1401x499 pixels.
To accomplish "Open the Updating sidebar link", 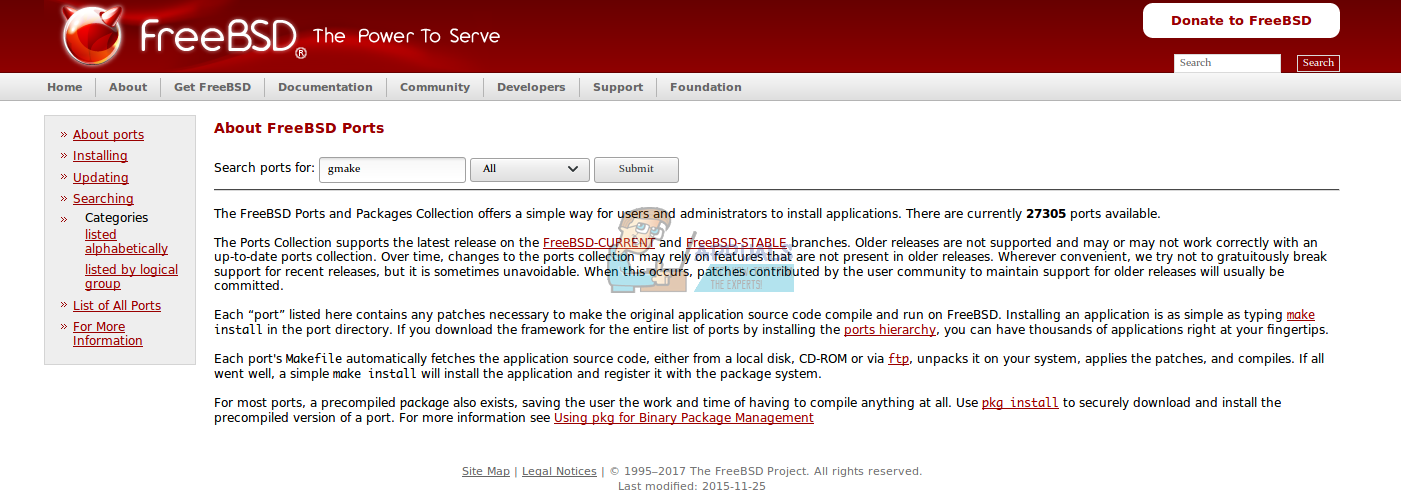I will 101,178.
